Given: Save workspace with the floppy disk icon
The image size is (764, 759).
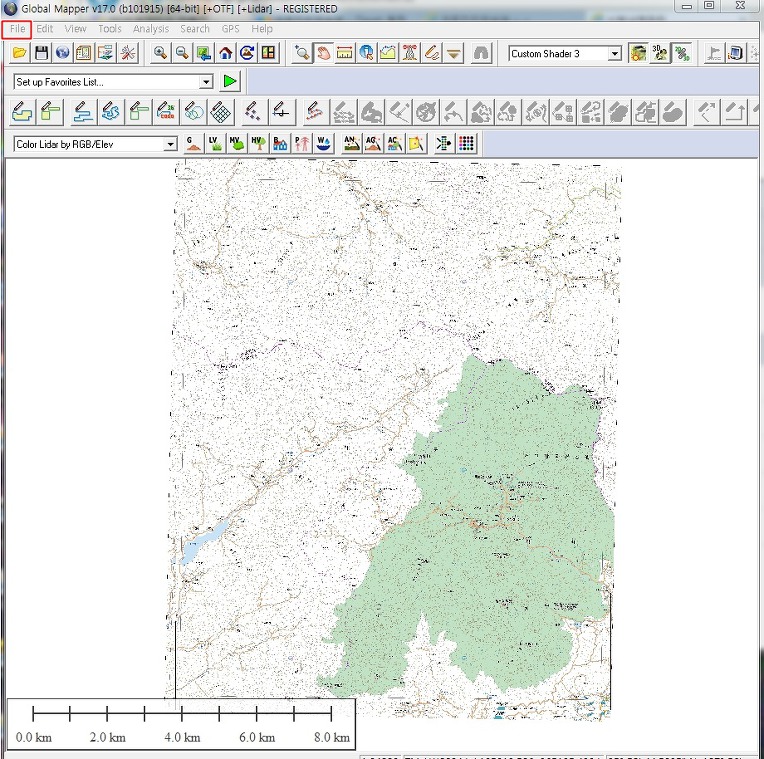Looking at the screenshot, I should pyautogui.click(x=41, y=53).
